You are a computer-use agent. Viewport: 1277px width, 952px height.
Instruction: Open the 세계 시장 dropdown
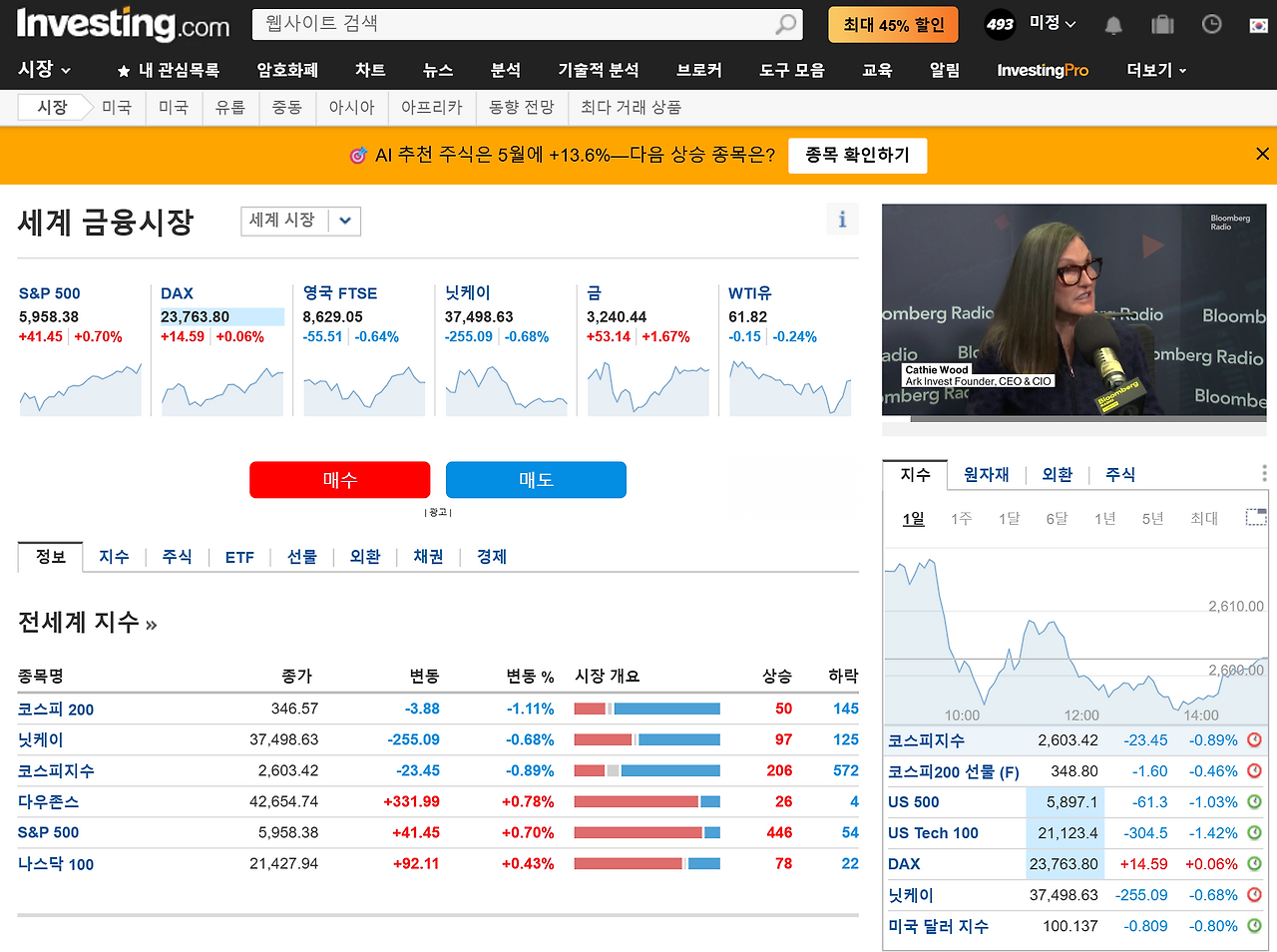click(300, 221)
